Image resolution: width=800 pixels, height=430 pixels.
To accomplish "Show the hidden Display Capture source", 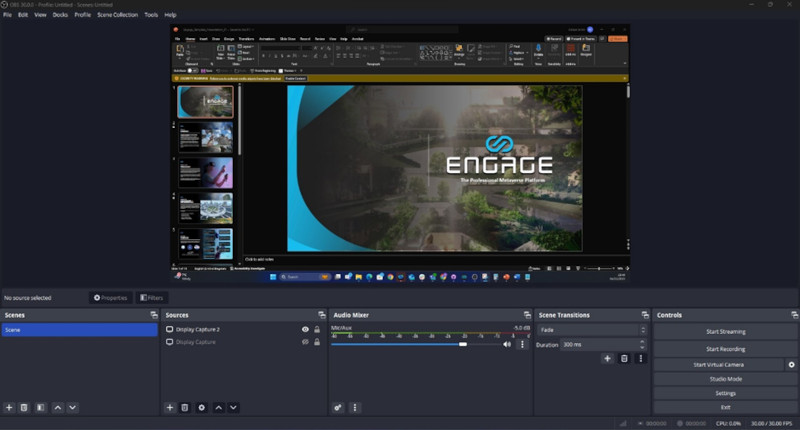I will click(305, 342).
